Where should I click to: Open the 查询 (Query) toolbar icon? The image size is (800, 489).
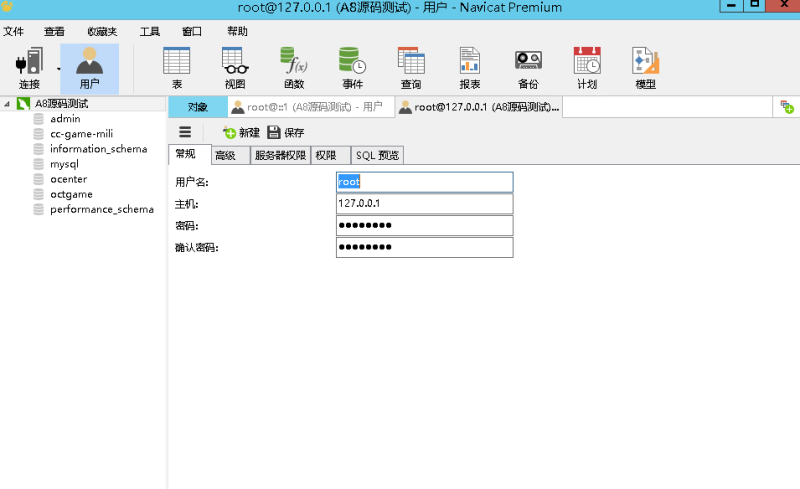coord(411,68)
